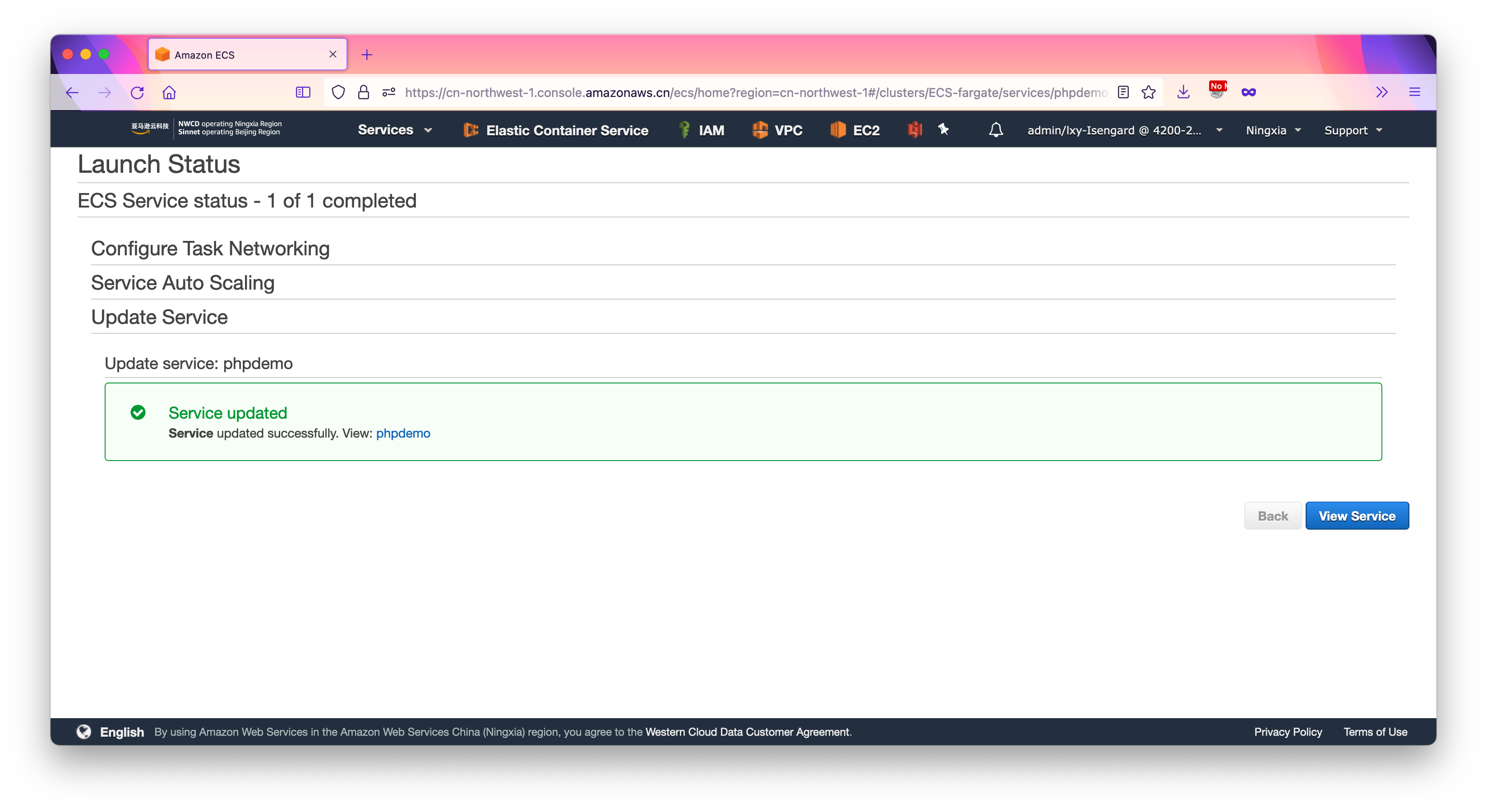Viewport: 1487px width, 812px height.
Task: Open a new browser tab
Action: pyautogui.click(x=366, y=55)
